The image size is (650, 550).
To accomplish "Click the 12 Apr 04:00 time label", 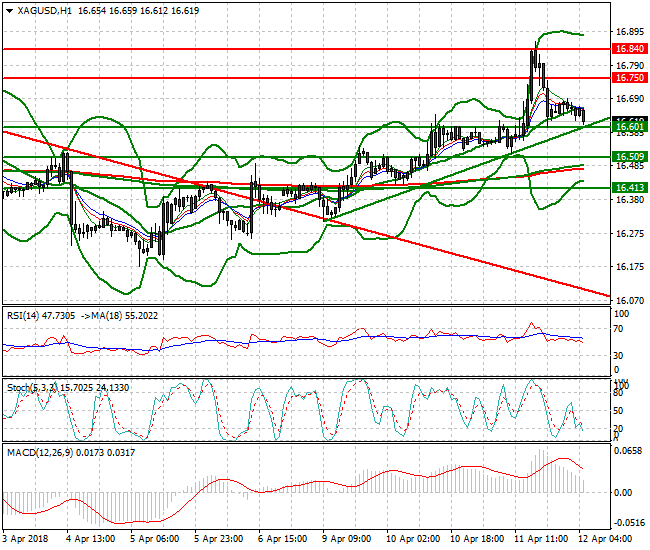I will [604, 539].
